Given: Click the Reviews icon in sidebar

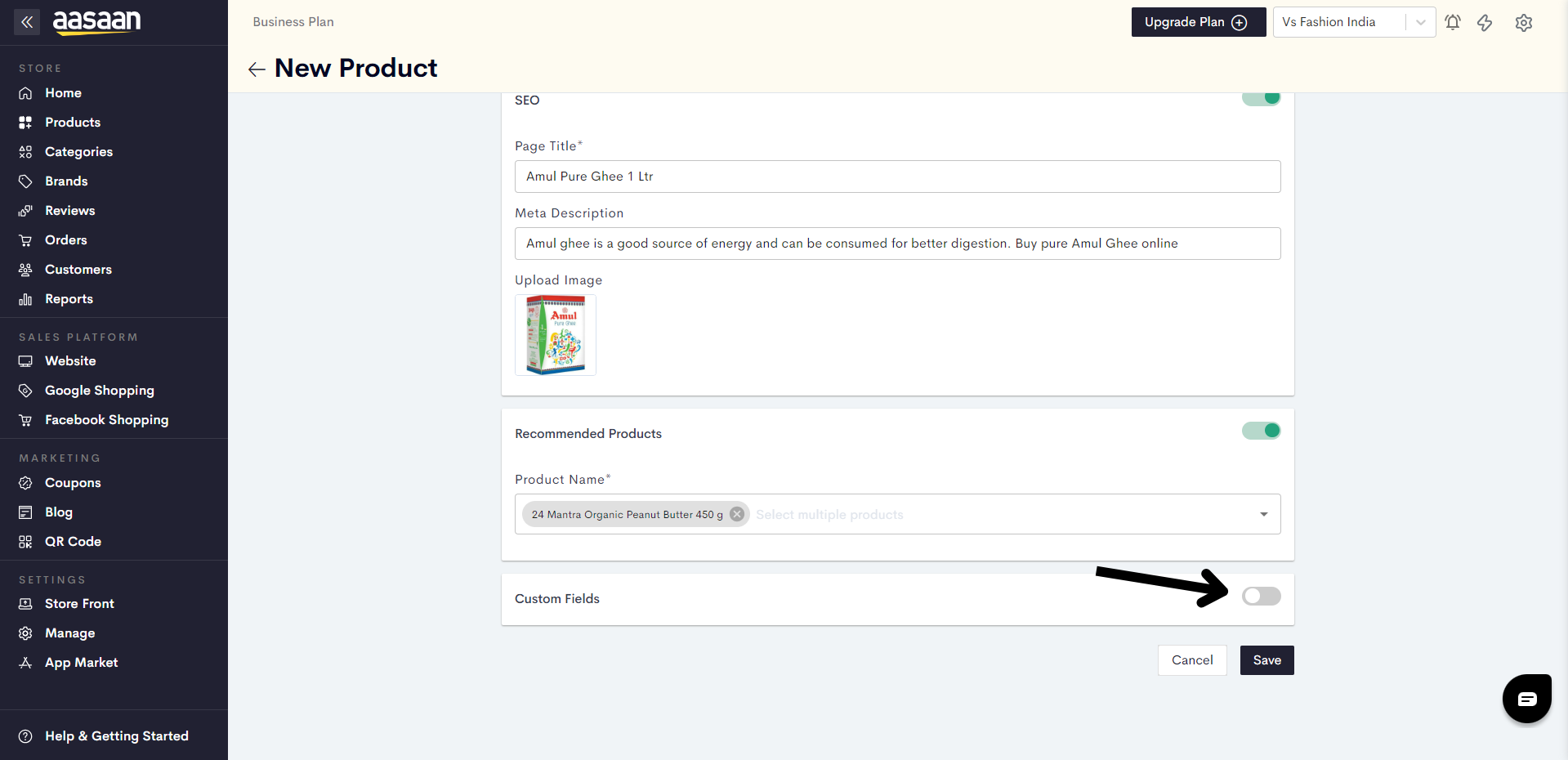Looking at the screenshot, I should click(x=25, y=211).
